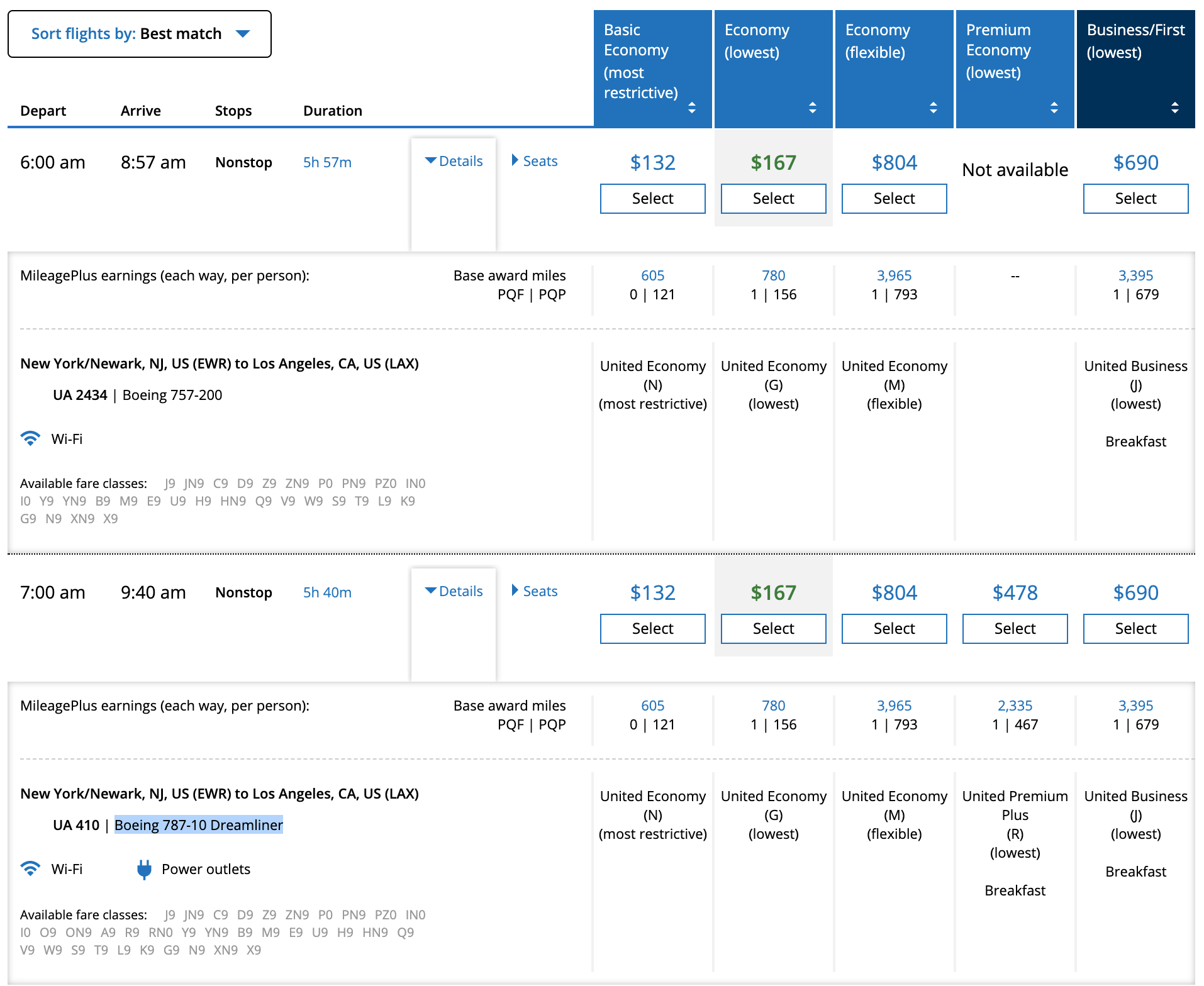Image resolution: width=1204 pixels, height=986 pixels.
Task: Click the Duration column header
Action: point(333,111)
